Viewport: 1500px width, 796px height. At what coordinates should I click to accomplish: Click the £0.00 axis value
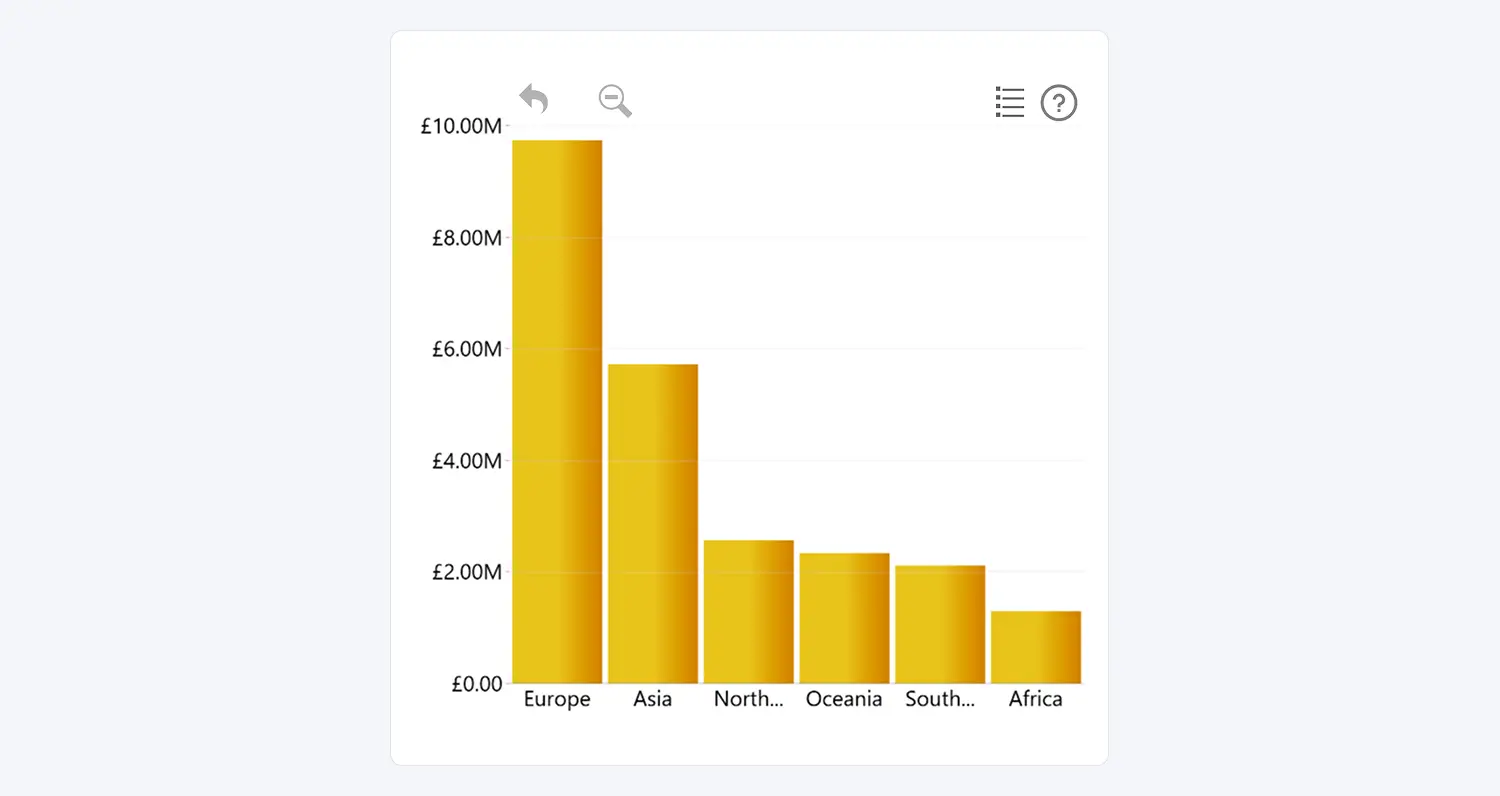476,684
